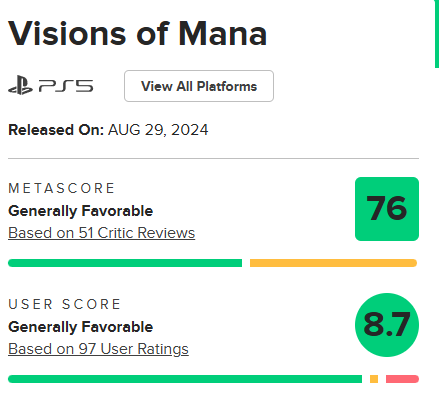This screenshot has height=399, width=439.
Task: Click the Released On AUG 29, 2024 text
Action: [x=108, y=130]
